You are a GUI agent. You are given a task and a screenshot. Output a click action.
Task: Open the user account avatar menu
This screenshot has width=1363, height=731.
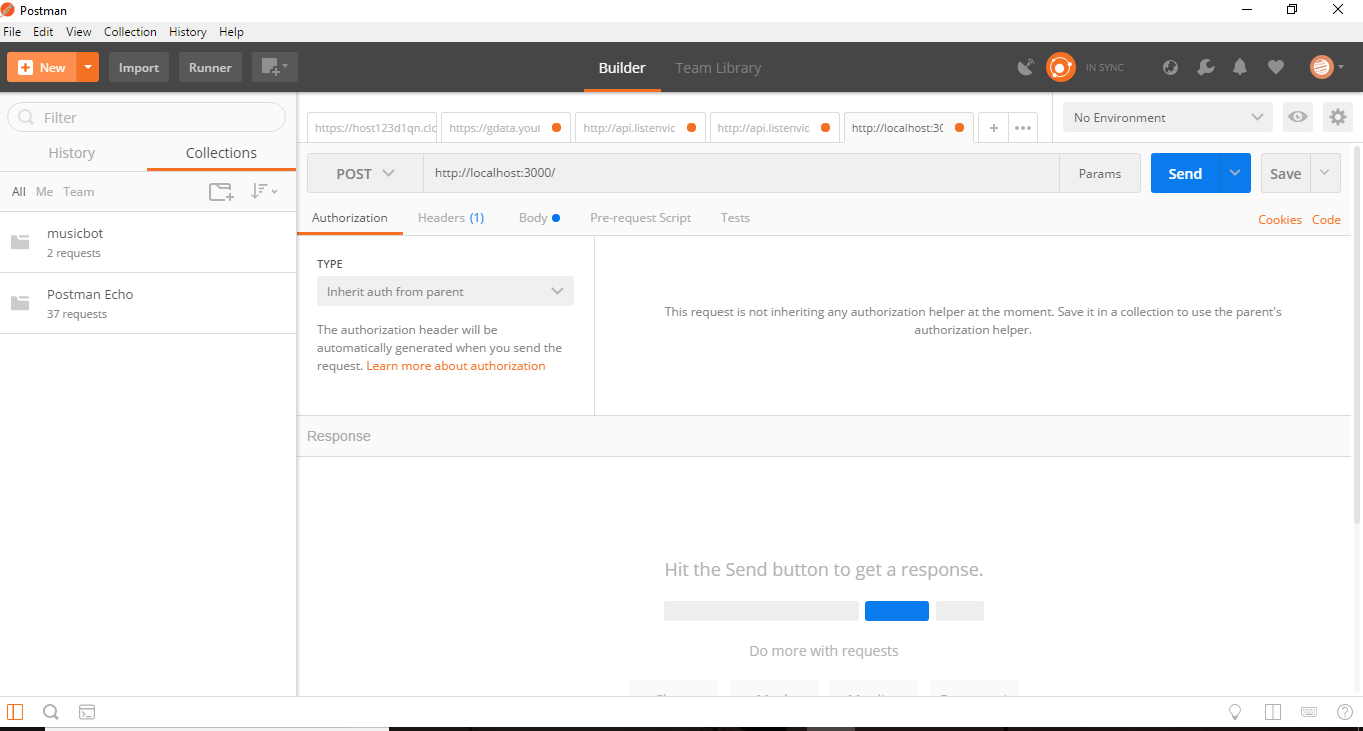(x=1327, y=67)
